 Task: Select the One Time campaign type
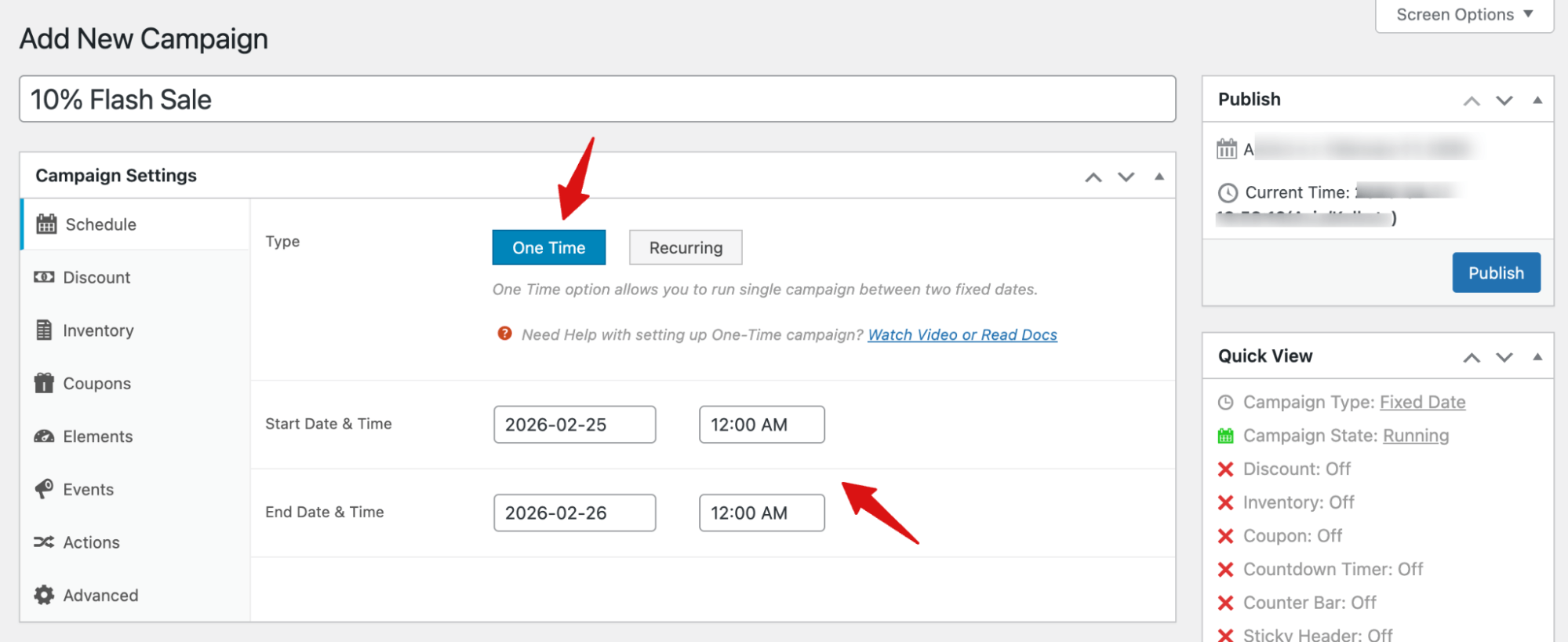pos(549,247)
